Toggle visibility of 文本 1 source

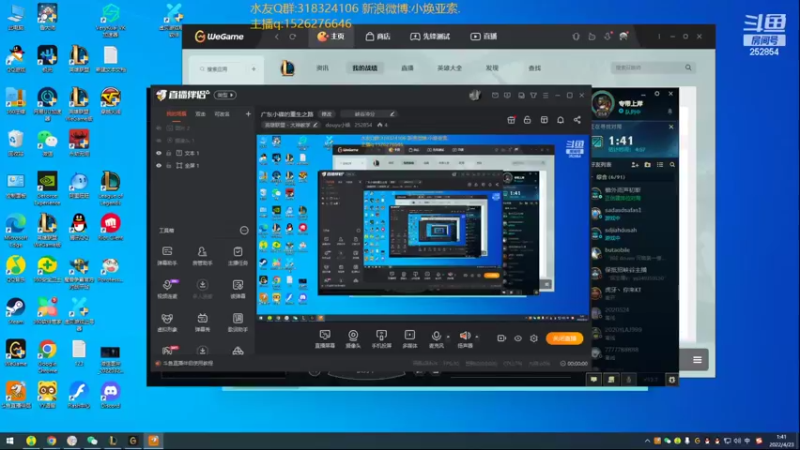click(159, 153)
